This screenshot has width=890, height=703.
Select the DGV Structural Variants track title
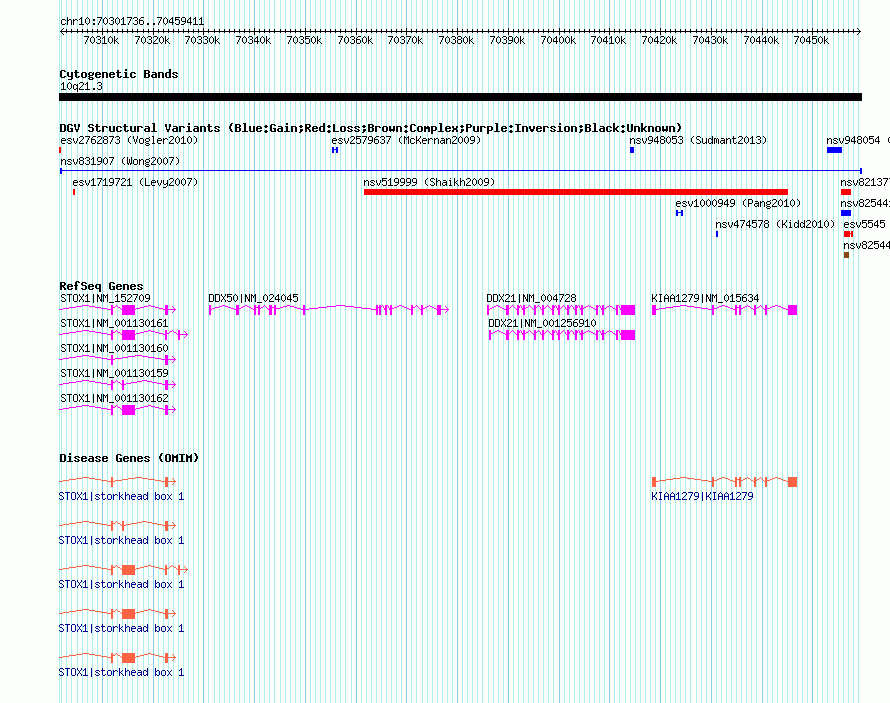pos(370,128)
